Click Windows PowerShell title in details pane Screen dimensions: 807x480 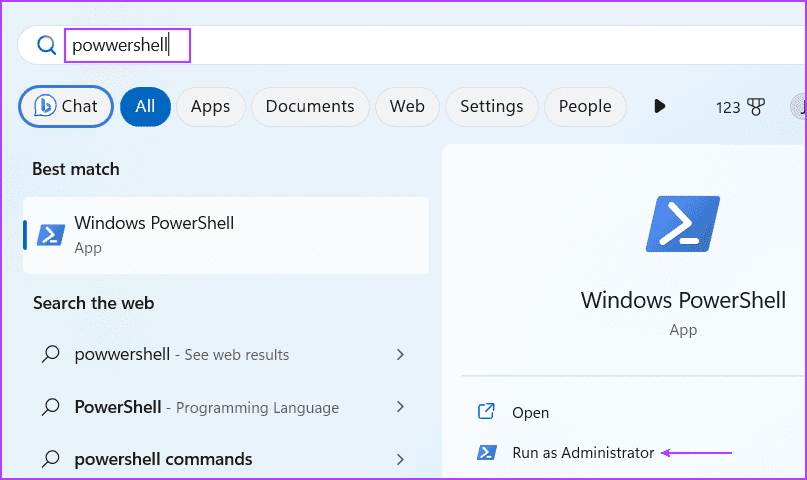coord(683,300)
